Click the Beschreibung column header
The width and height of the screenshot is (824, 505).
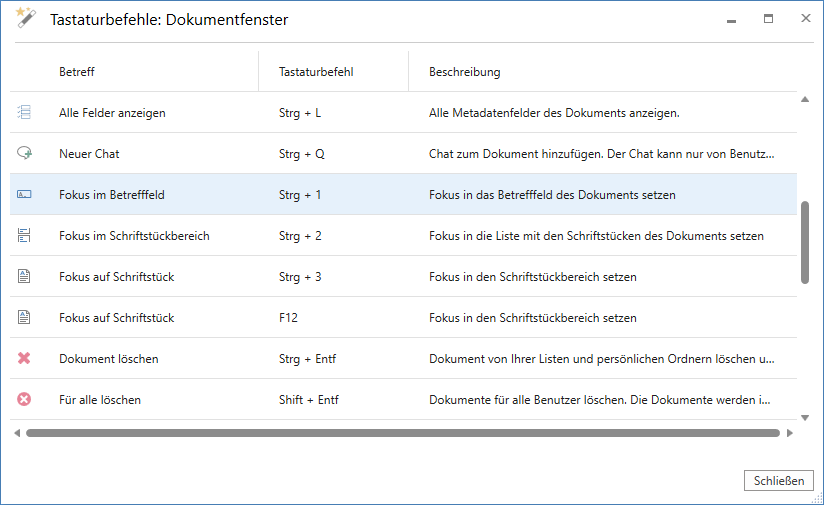(465, 72)
